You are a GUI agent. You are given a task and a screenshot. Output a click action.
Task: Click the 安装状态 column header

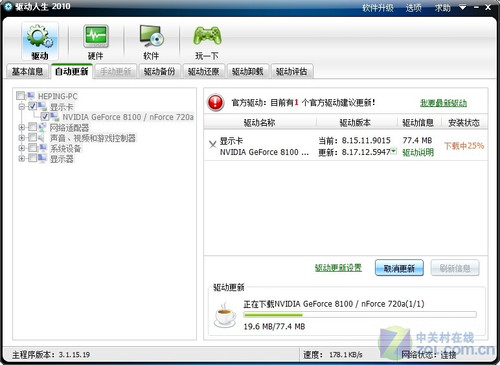tap(464, 123)
